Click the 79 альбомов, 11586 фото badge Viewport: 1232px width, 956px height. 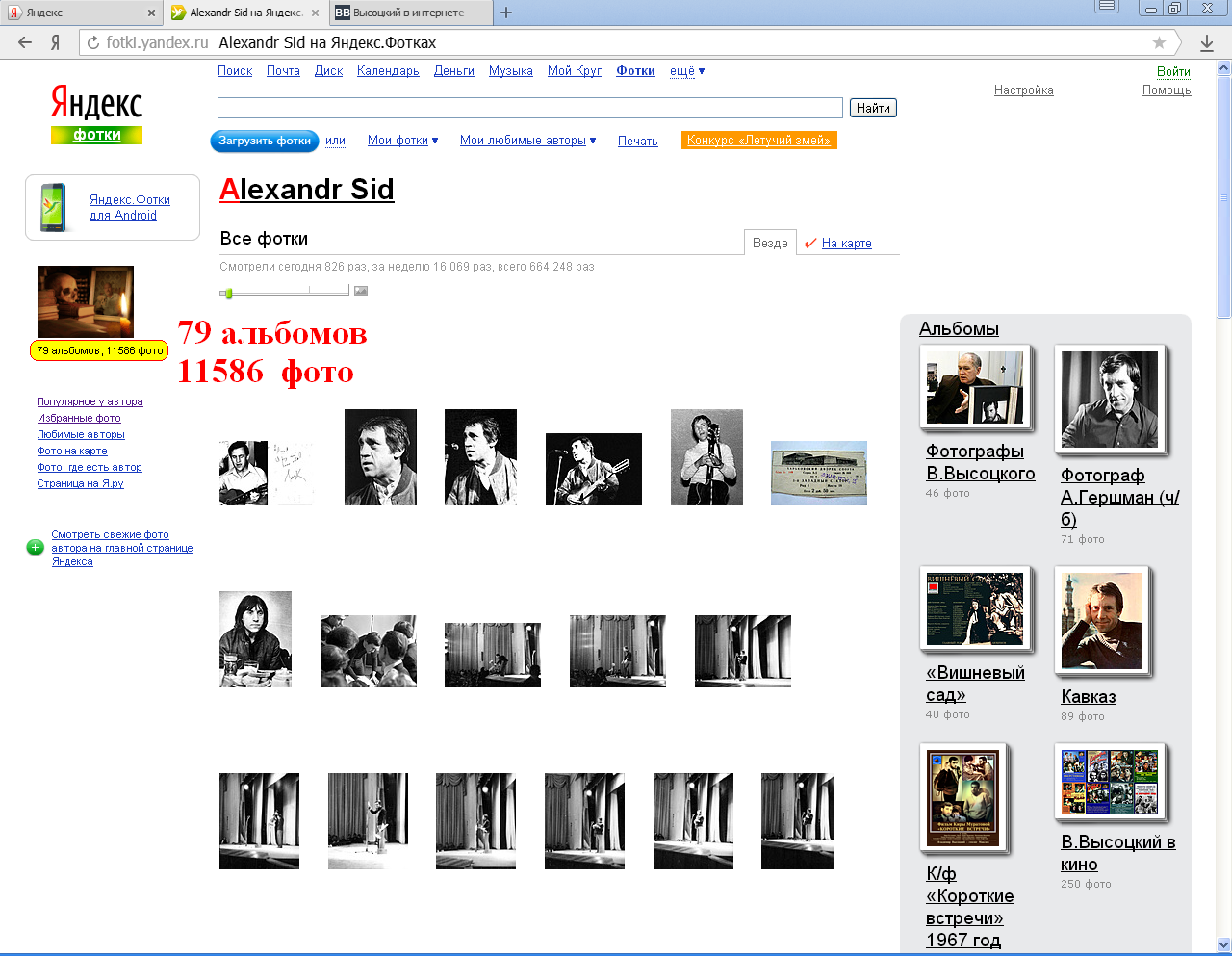coord(99,350)
